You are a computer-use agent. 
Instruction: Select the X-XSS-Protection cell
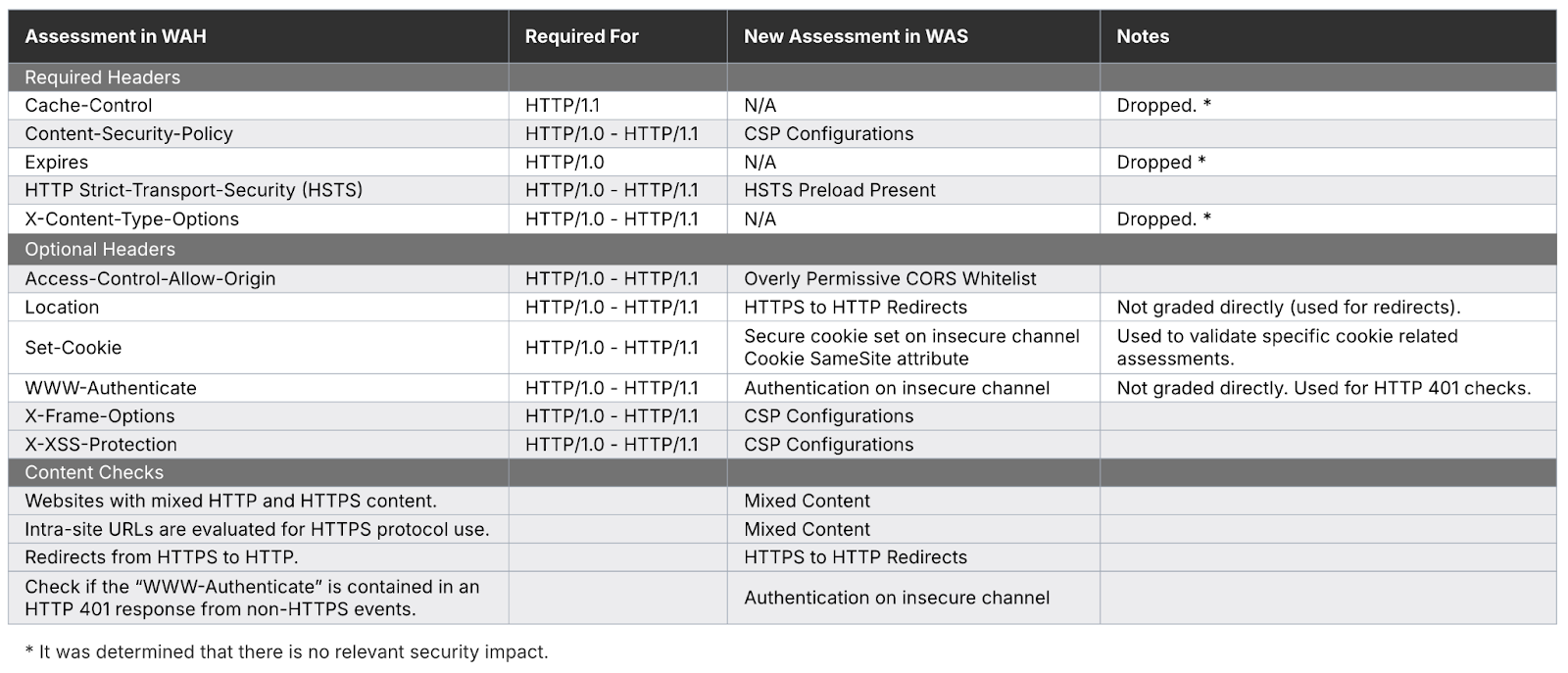pos(101,445)
